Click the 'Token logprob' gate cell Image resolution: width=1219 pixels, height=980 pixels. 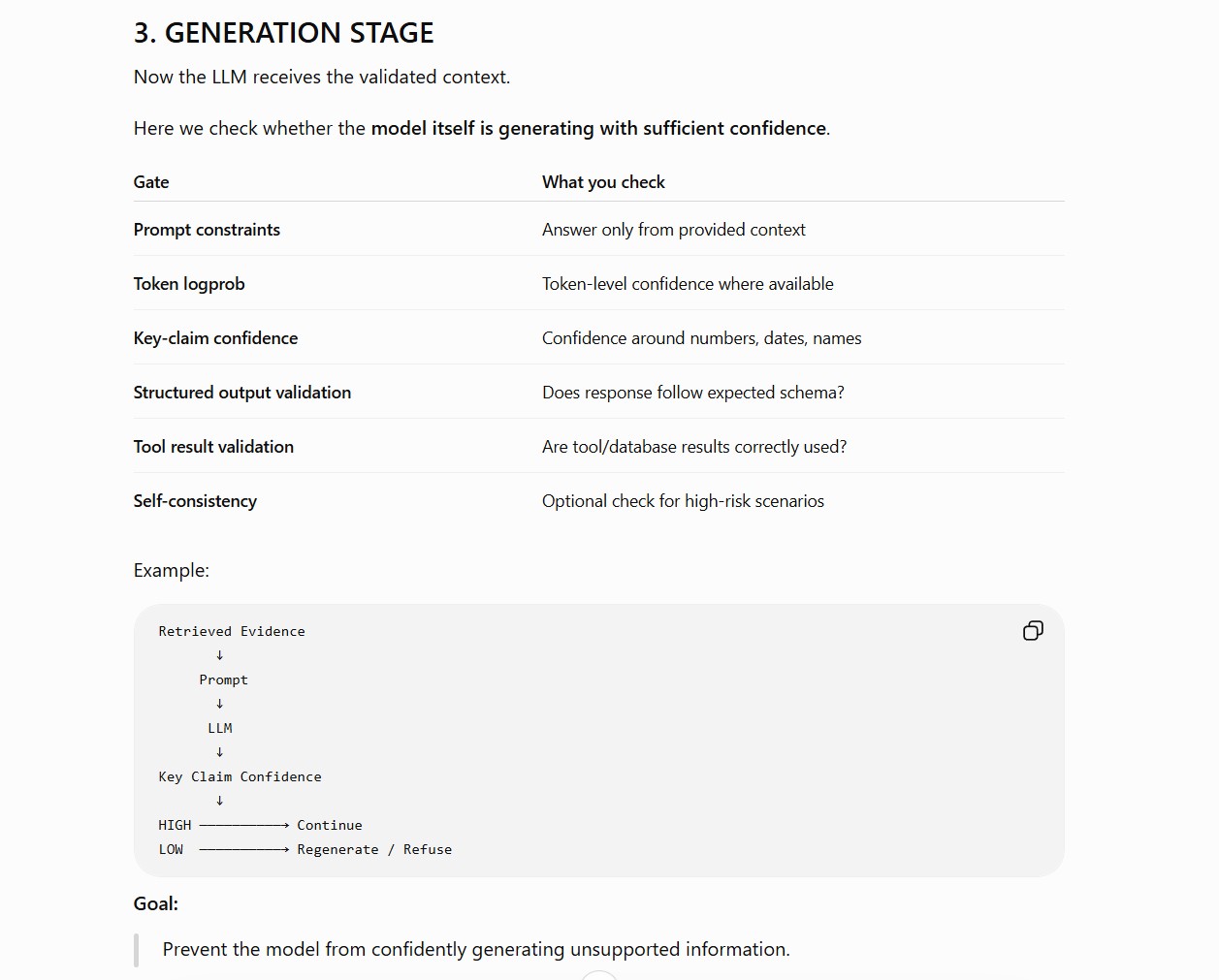point(189,284)
